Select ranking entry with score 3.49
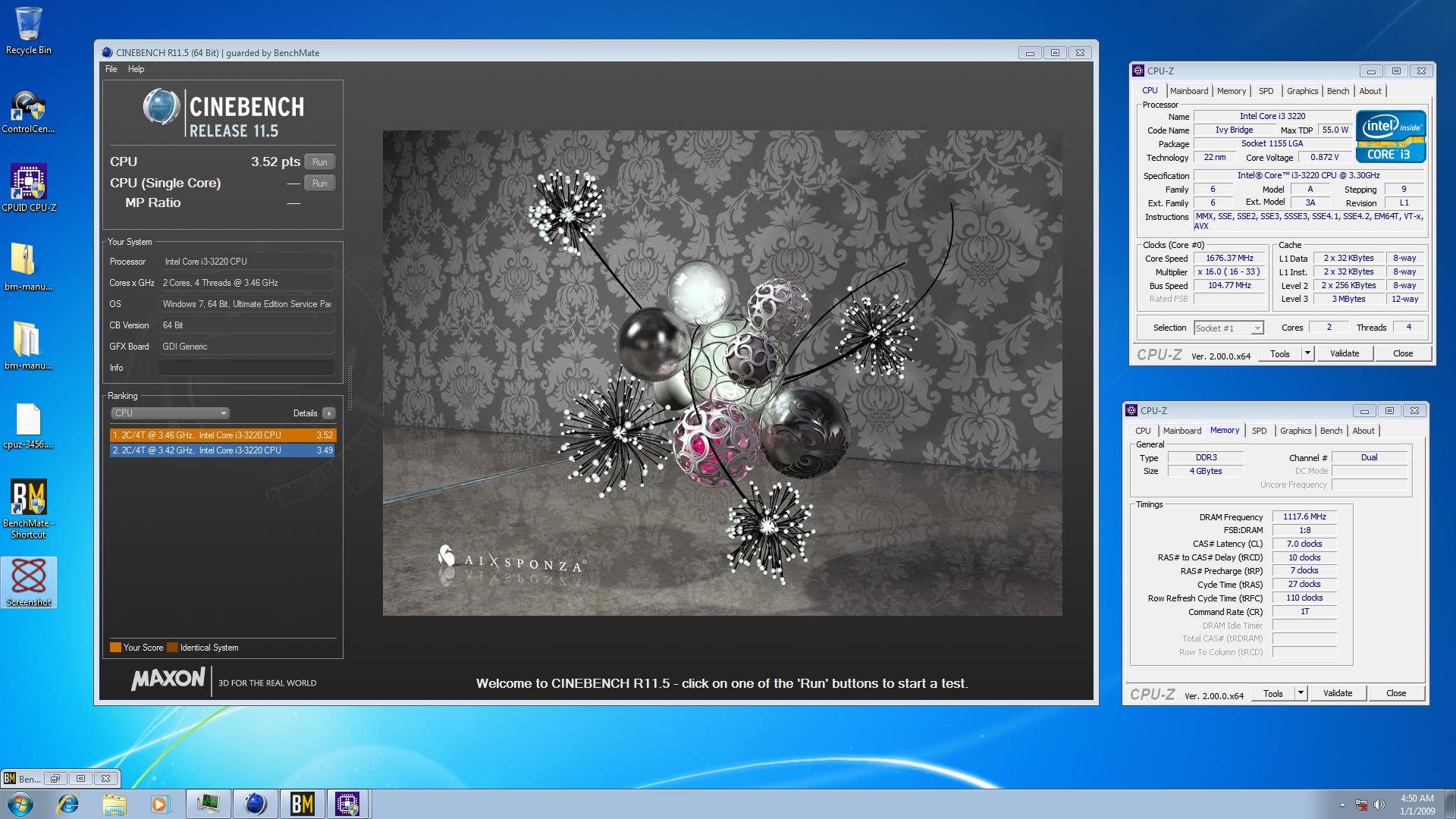This screenshot has height=819, width=1456. click(223, 450)
